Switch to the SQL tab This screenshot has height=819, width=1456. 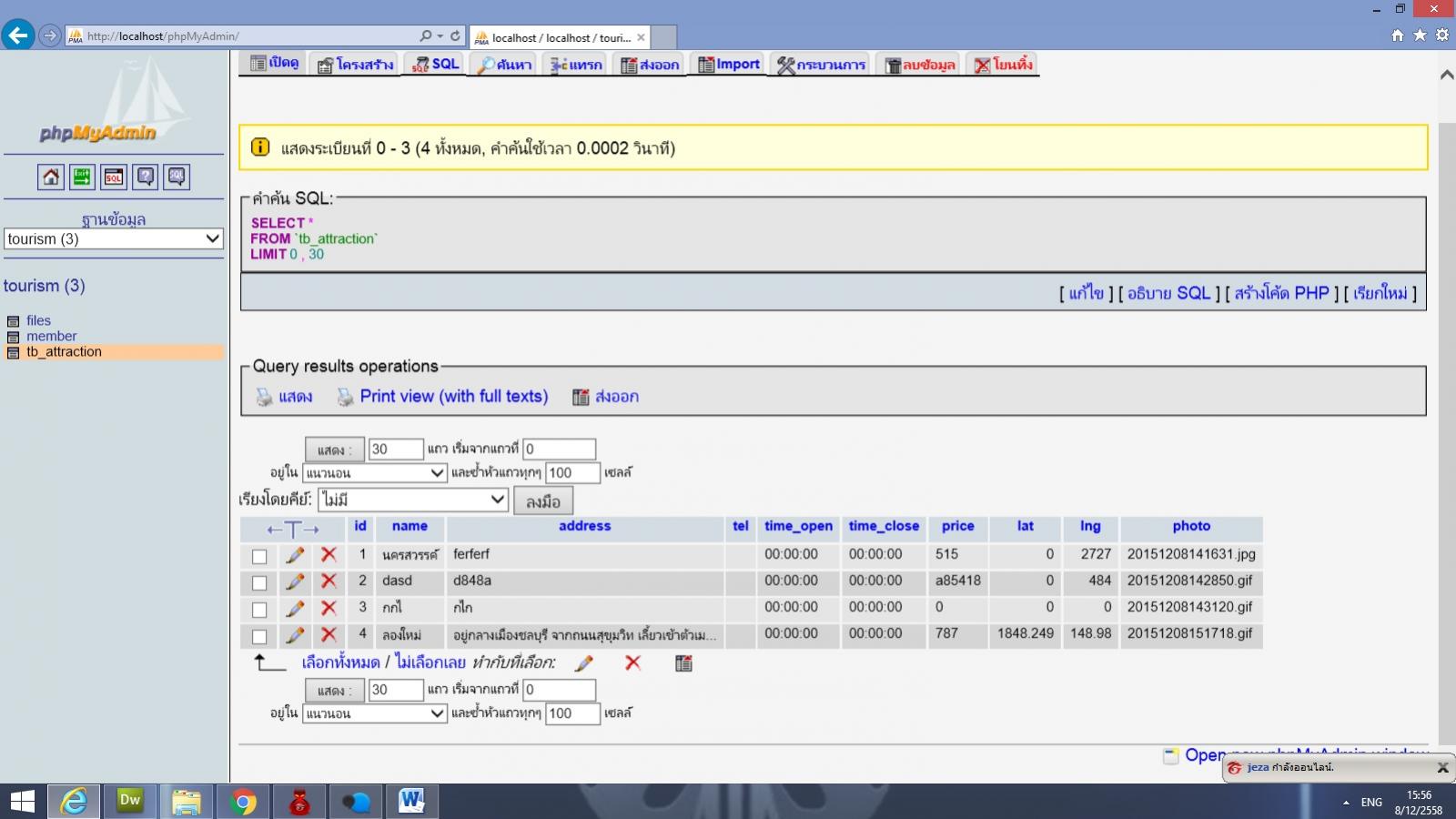(x=436, y=64)
